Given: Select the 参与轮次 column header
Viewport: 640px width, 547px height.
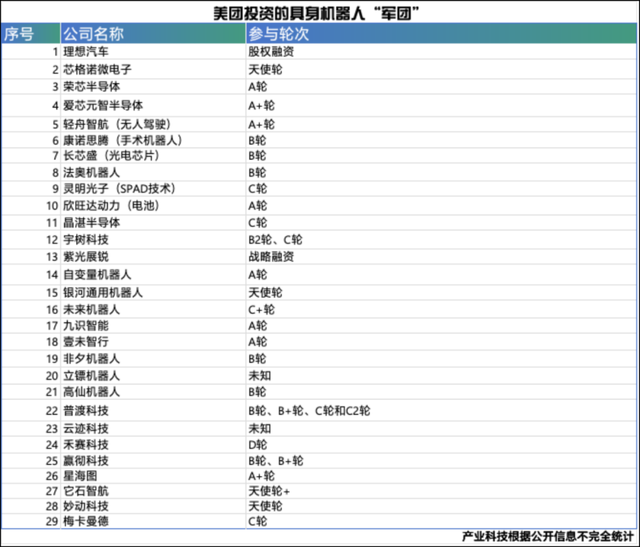Looking at the screenshot, I should click(x=441, y=33).
